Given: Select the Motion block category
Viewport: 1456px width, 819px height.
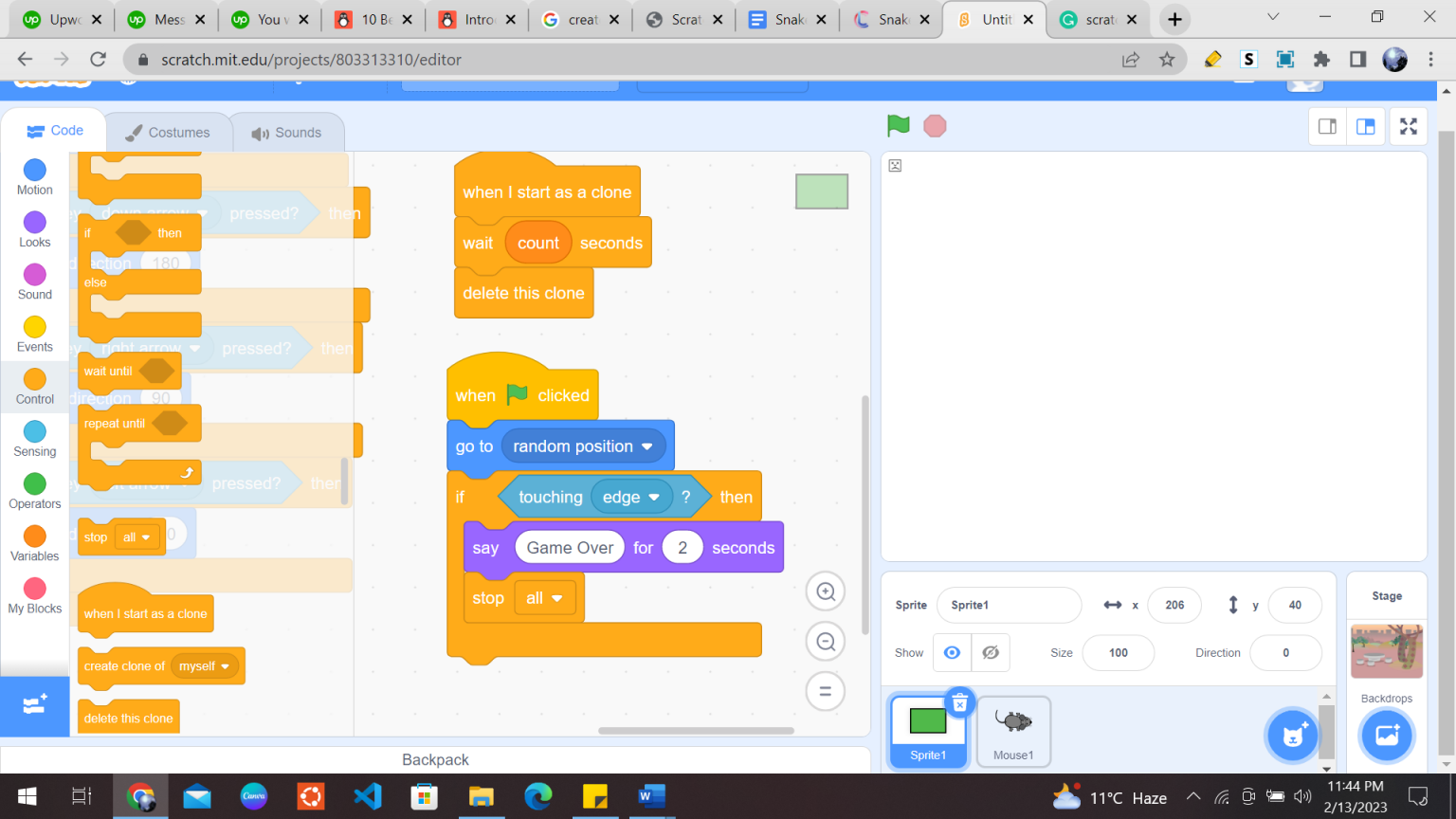Looking at the screenshot, I should [34, 176].
